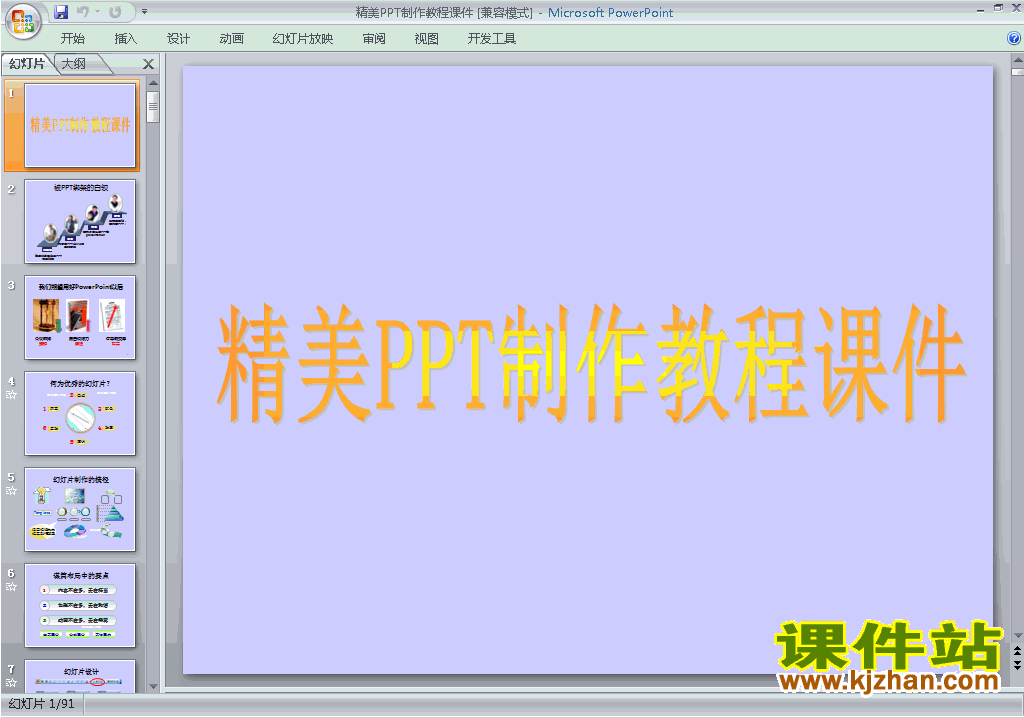The height and width of the screenshot is (718, 1024).
Task: Select slide 1 thumbnail
Action: (80, 125)
